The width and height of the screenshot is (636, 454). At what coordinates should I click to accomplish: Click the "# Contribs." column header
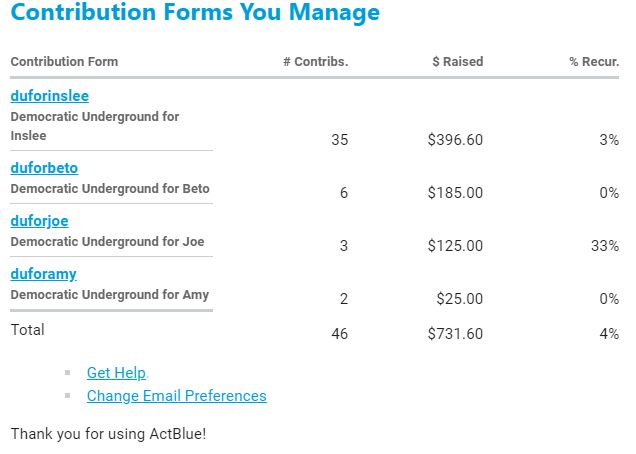pyautogui.click(x=315, y=61)
